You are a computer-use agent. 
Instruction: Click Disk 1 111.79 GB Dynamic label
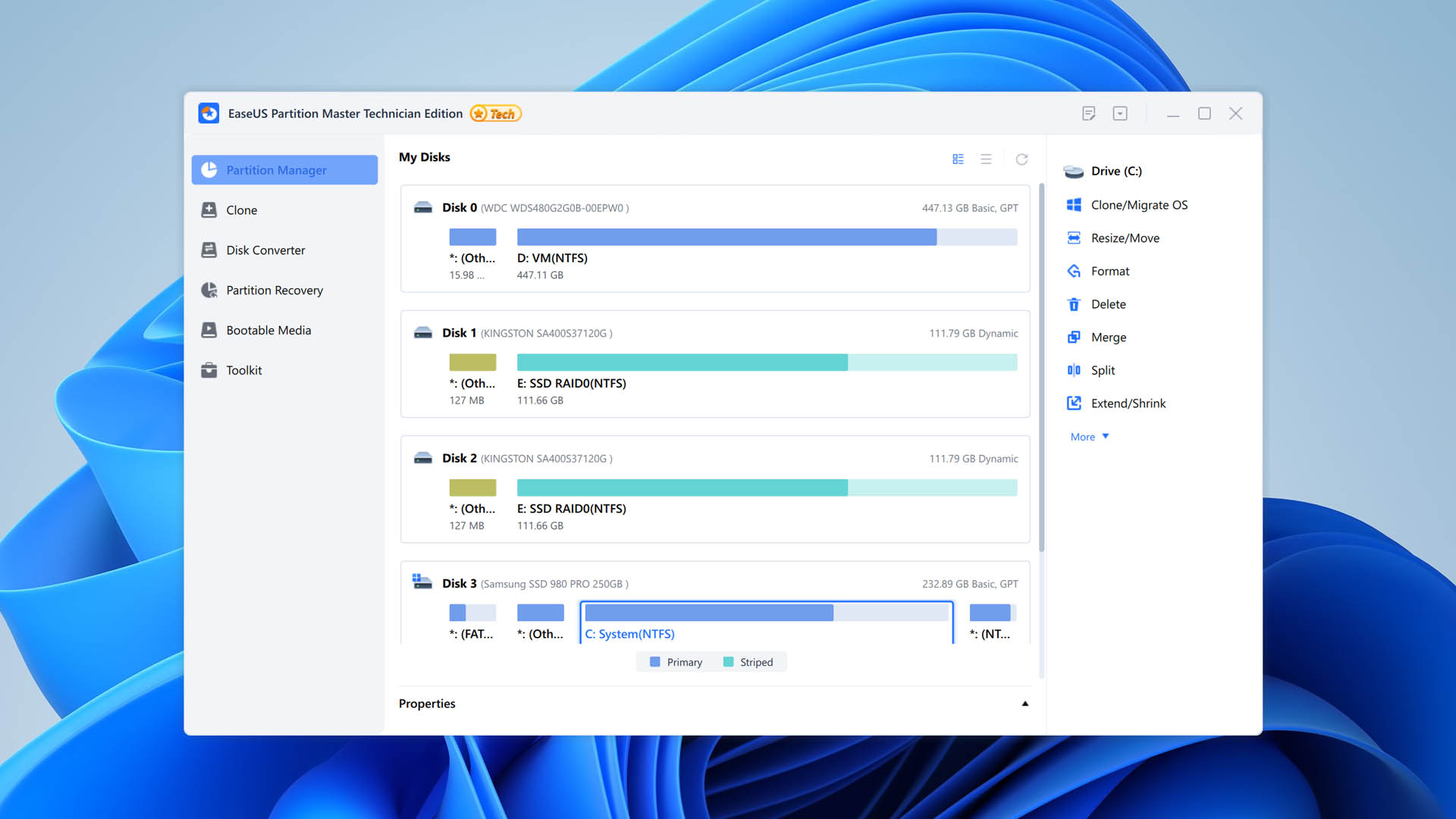coord(974,333)
